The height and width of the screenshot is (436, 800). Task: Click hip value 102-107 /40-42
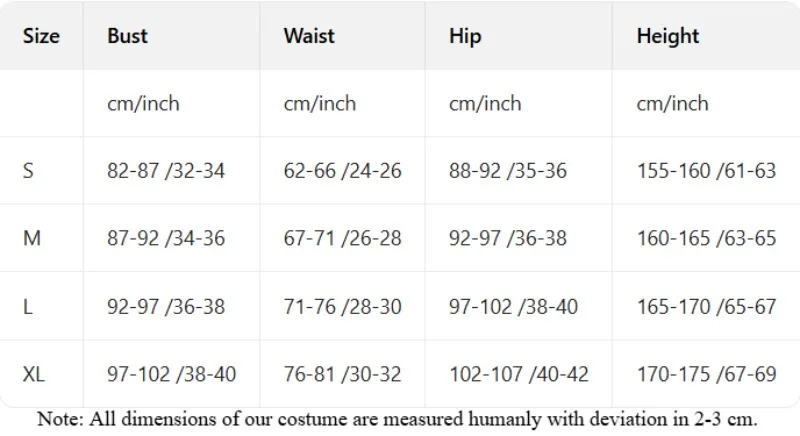519,374
